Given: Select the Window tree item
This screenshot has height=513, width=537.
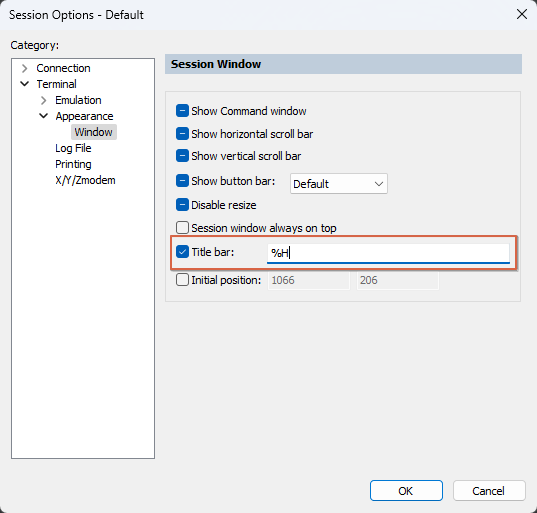Looking at the screenshot, I should coord(93,132).
